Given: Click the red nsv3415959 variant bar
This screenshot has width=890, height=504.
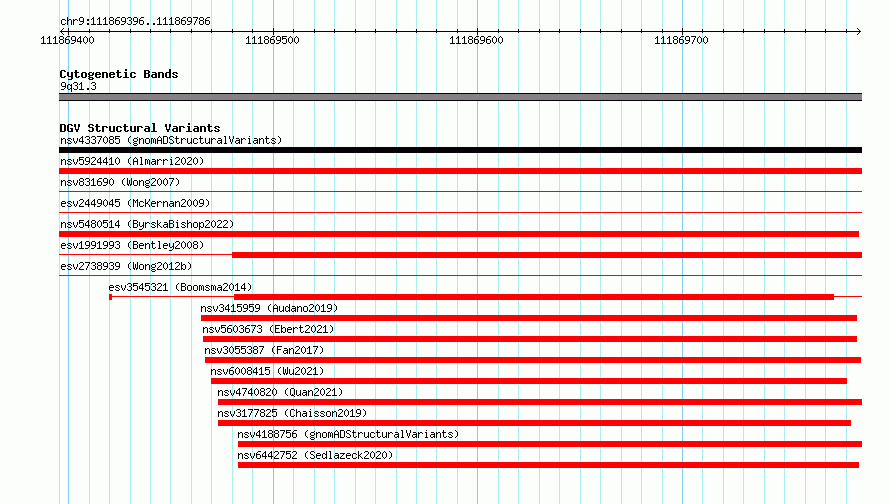Looking at the screenshot, I should point(528,318).
